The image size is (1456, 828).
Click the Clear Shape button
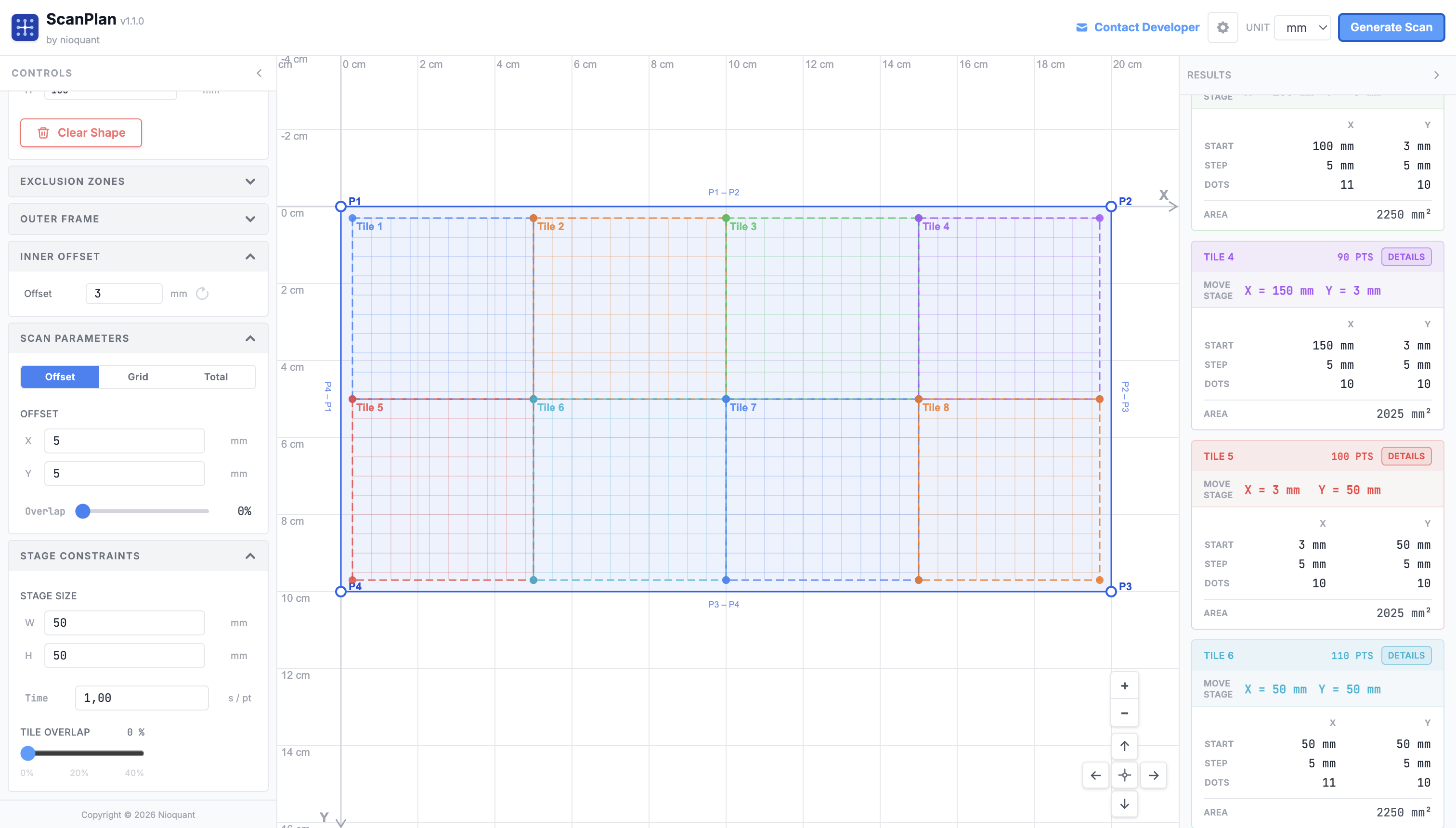pos(81,132)
